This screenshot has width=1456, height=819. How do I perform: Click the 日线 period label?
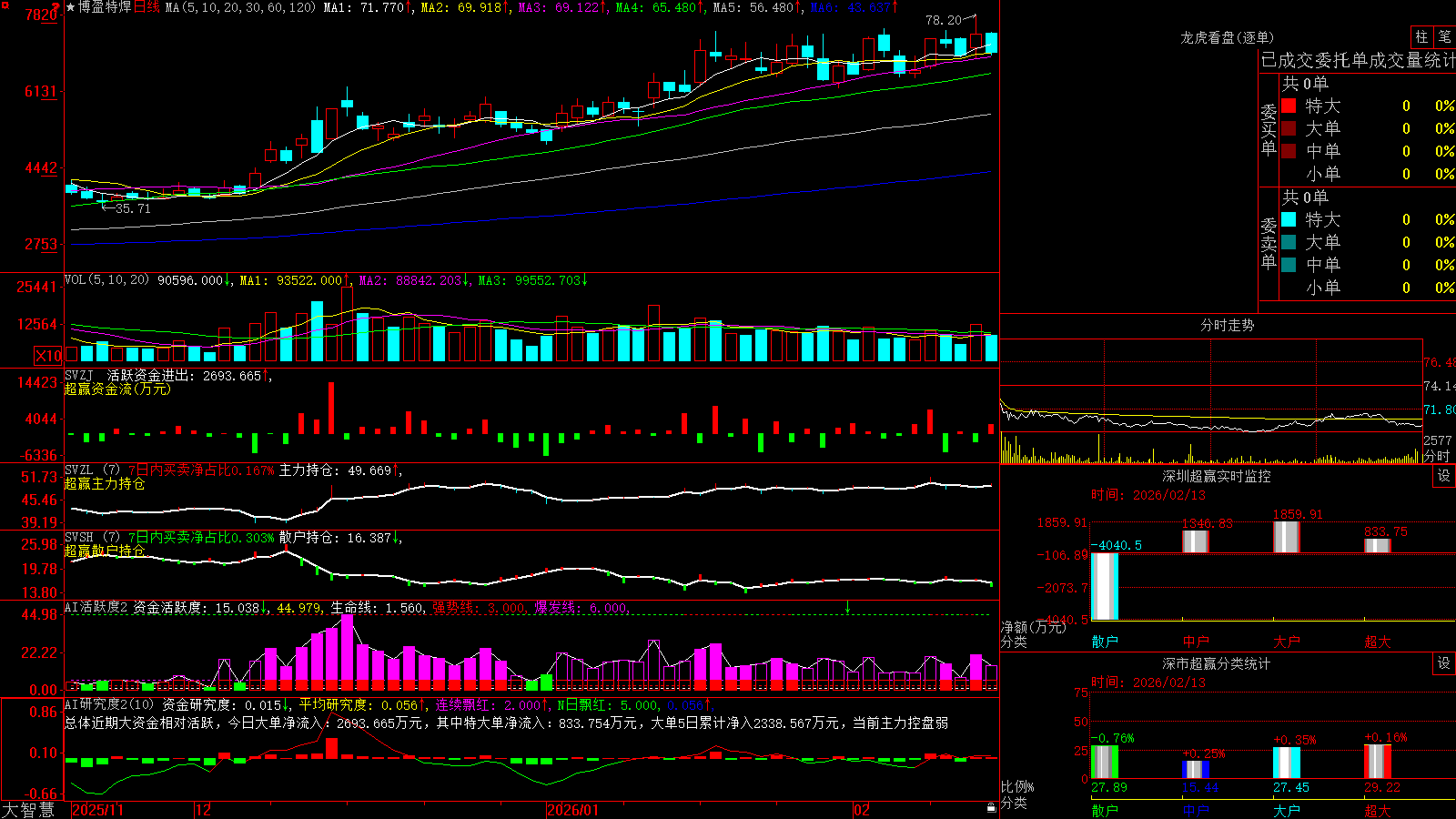(x=147, y=7)
